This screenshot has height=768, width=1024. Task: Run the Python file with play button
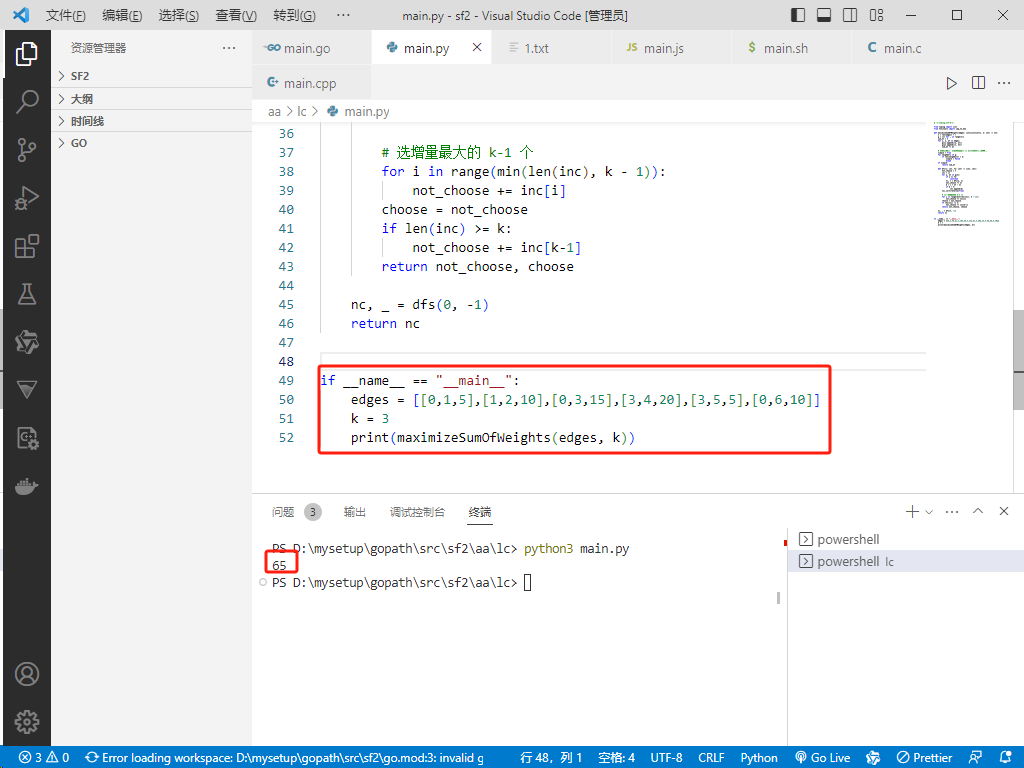pyautogui.click(x=952, y=83)
